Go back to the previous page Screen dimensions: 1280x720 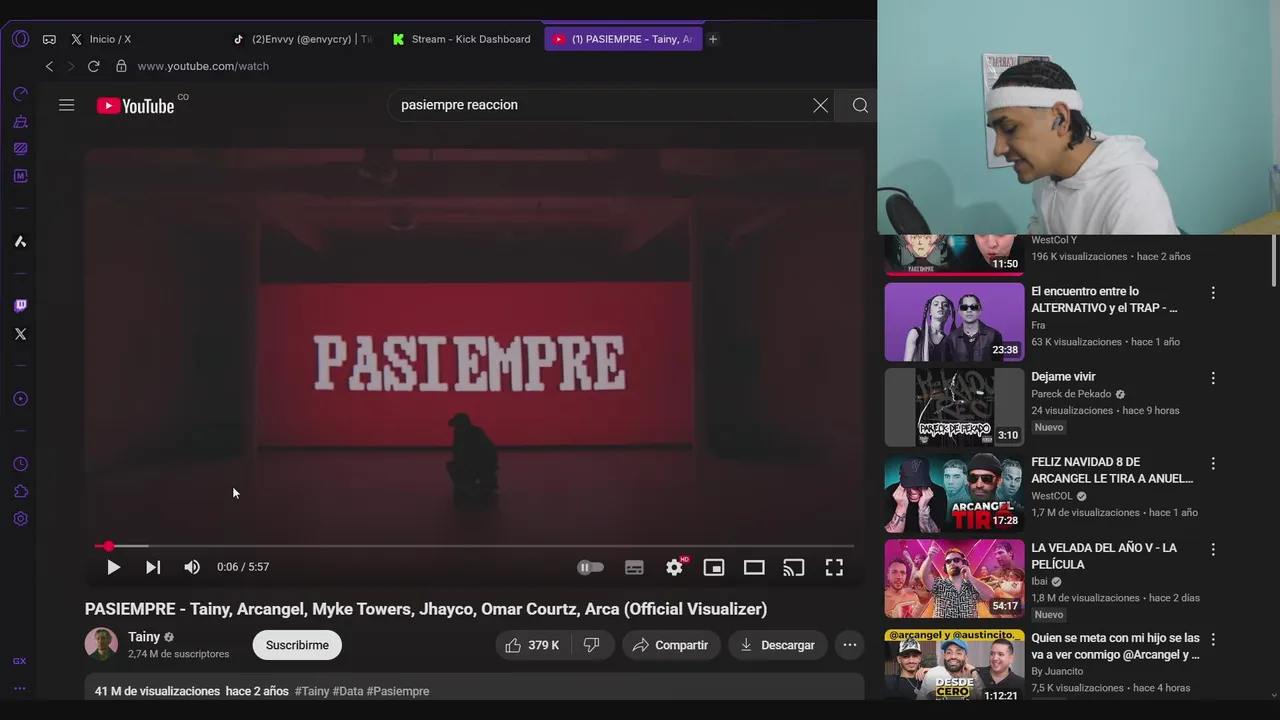tap(49, 66)
